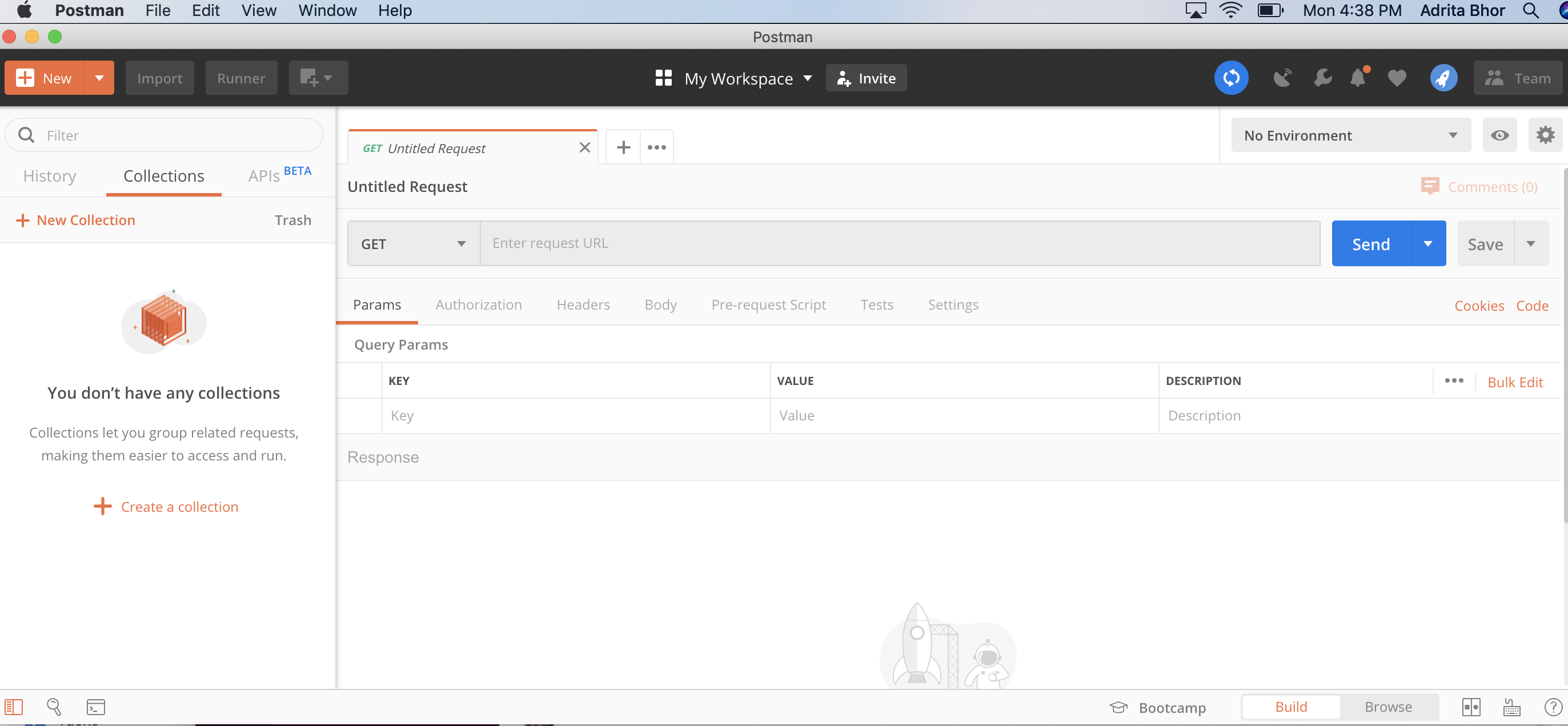Viewport: 1568px width, 726px height.
Task: Open the GET method dropdown
Action: click(x=412, y=243)
